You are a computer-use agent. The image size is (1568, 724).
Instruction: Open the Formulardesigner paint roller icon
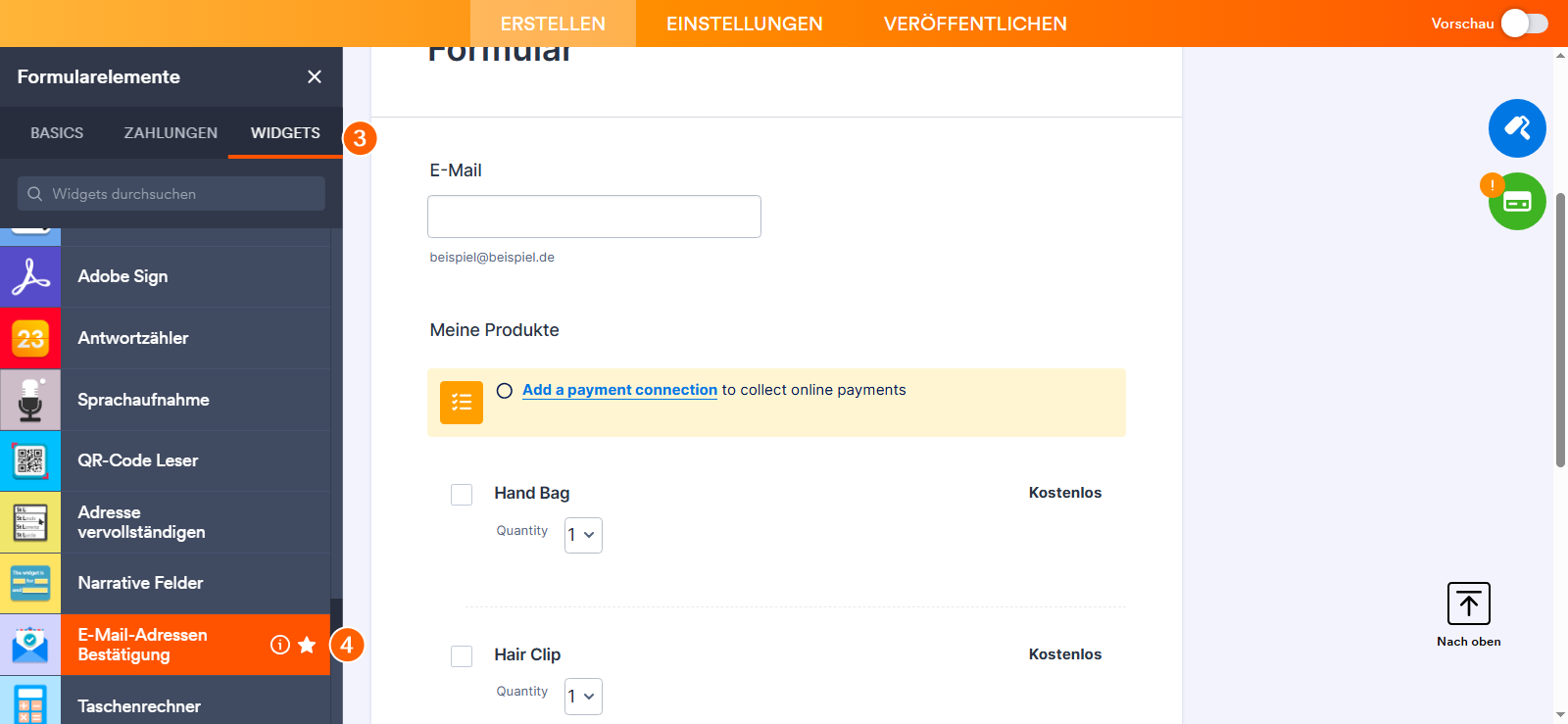click(1517, 128)
